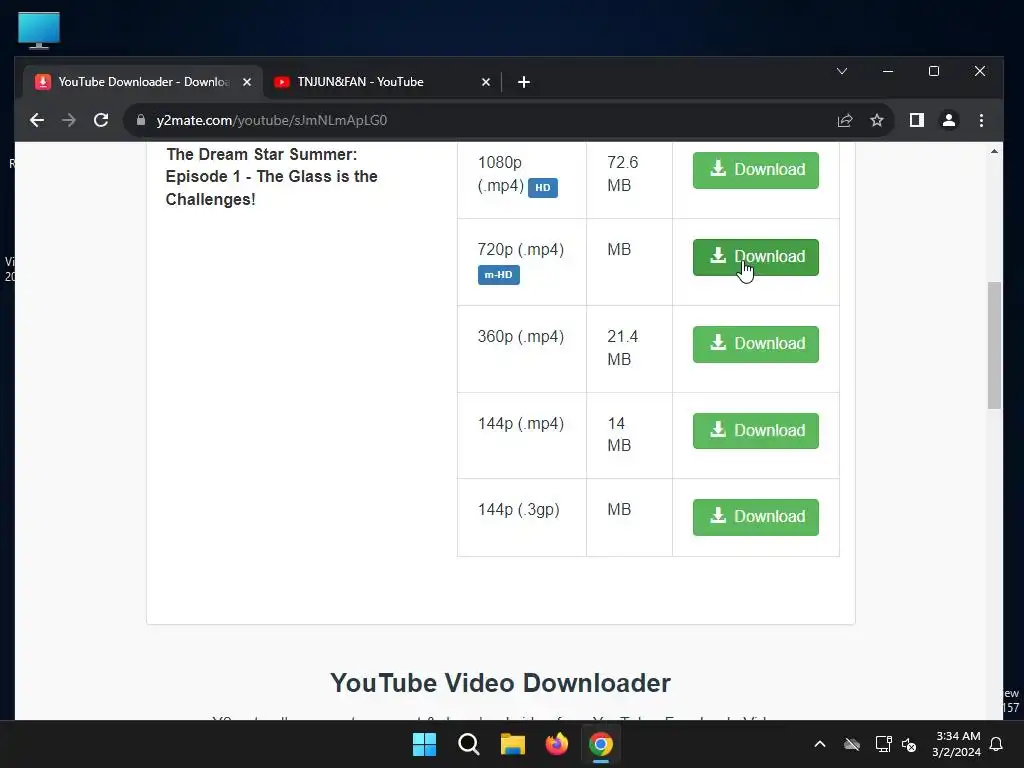
Task: Show hidden system tray icons
Action: (x=820, y=744)
